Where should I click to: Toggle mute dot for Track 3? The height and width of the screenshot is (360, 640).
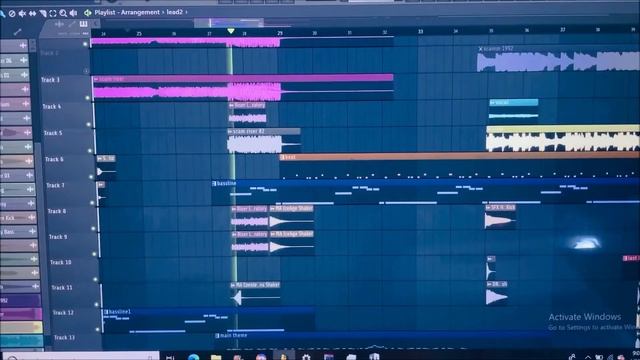(x=87, y=98)
